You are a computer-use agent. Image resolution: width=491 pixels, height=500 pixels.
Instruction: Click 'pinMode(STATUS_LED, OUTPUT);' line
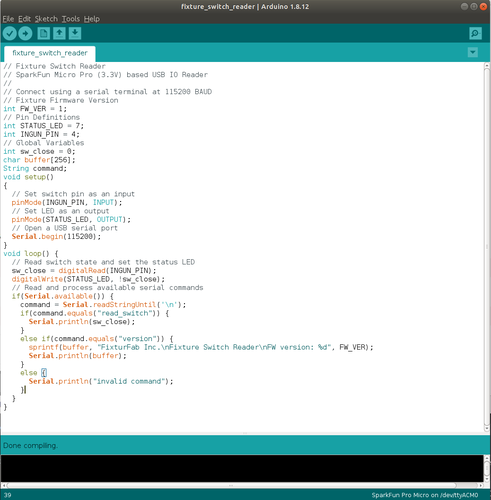pyautogui.click(x=71, y=220)
